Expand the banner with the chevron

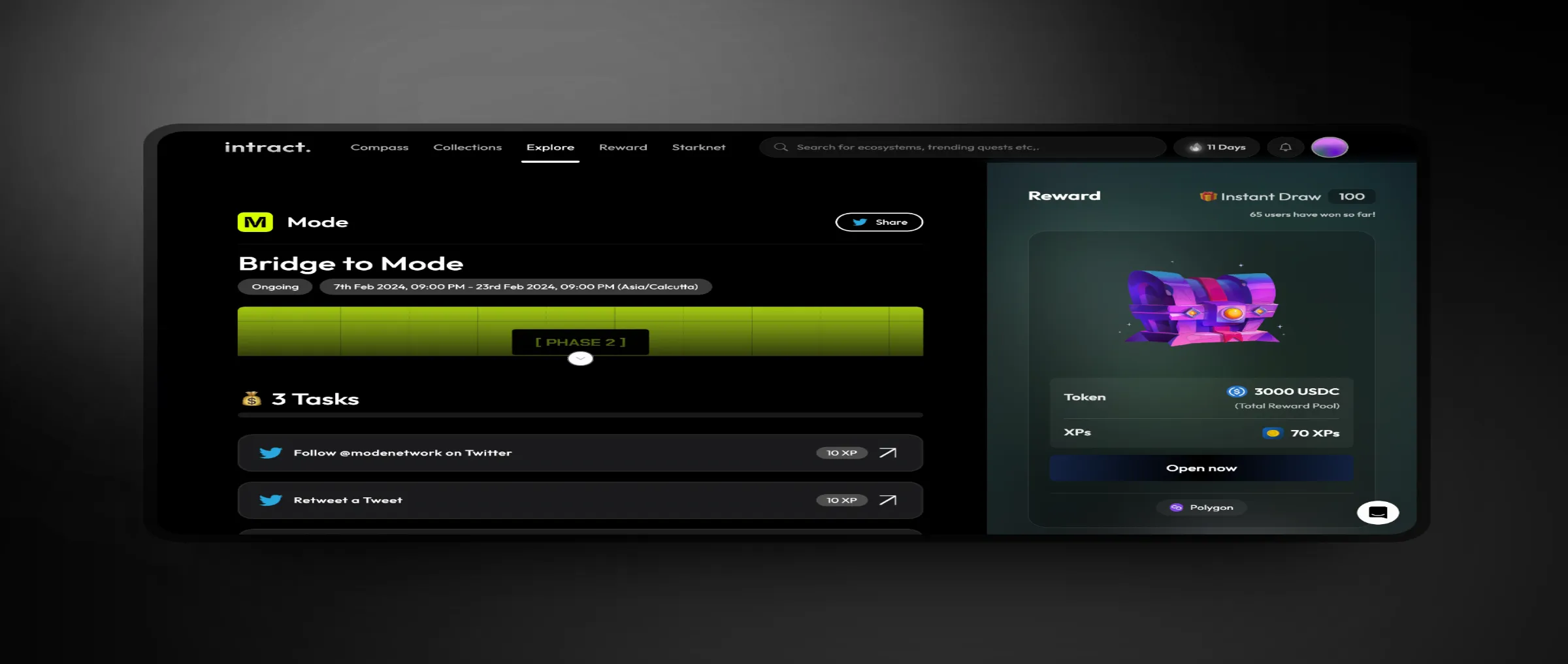pyautogui.click(x=580, y=358)
